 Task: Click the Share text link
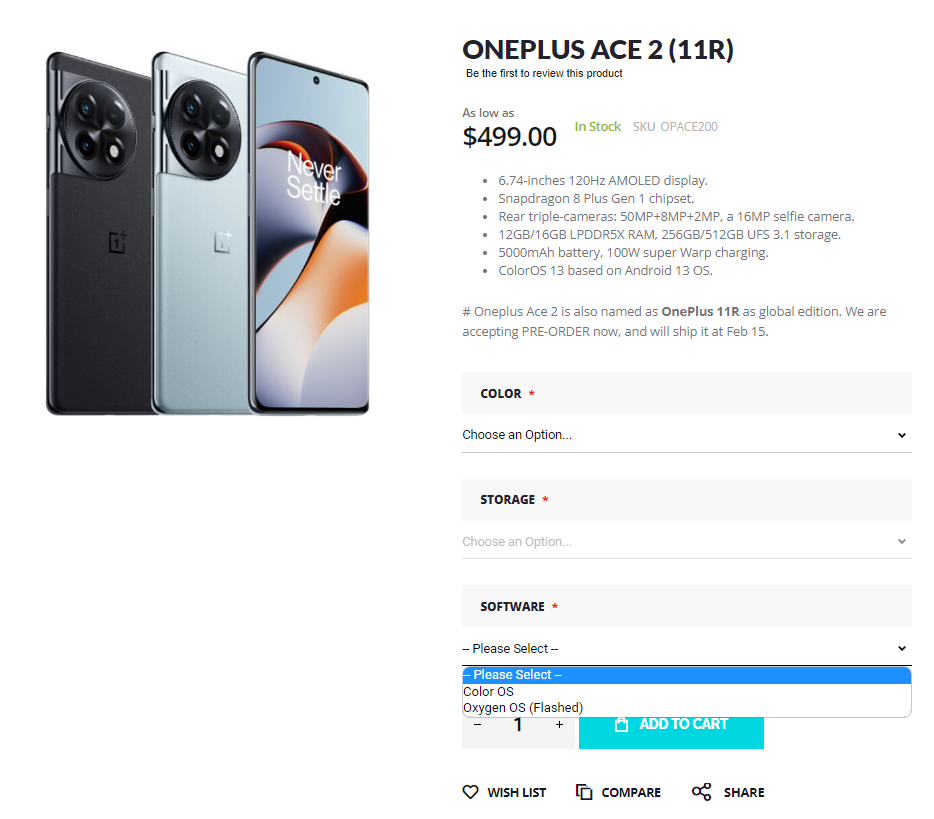744,792
